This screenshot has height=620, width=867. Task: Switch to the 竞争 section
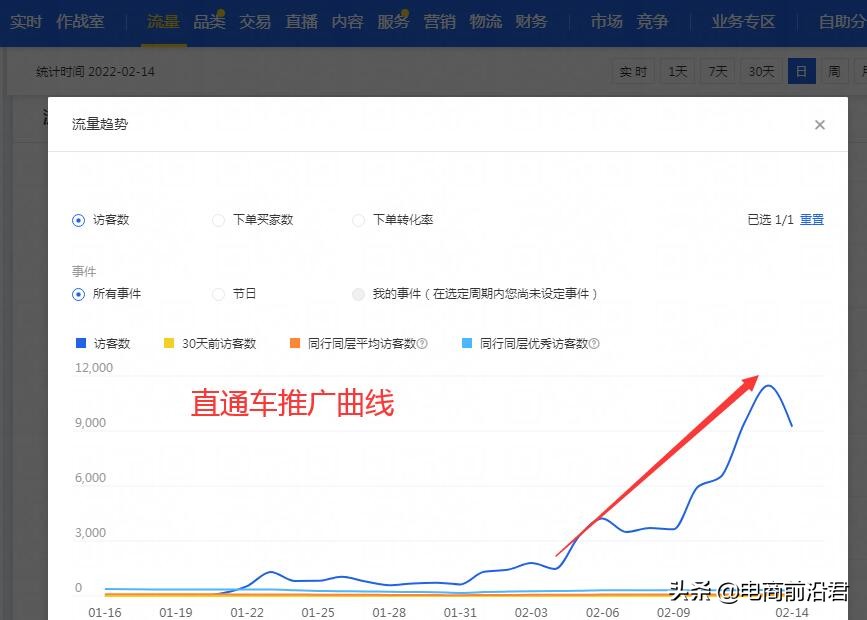[x=652, y=21]
